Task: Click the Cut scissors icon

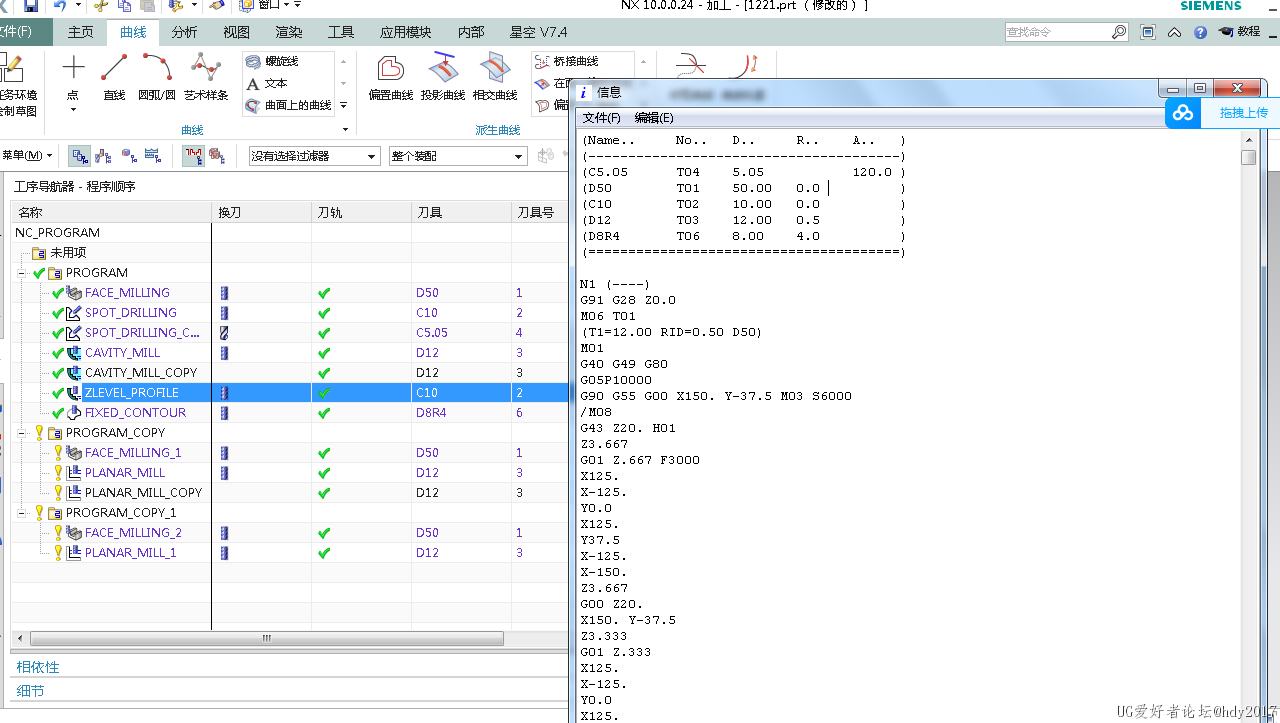Action: pyautogui.click(x=100, y=6)
